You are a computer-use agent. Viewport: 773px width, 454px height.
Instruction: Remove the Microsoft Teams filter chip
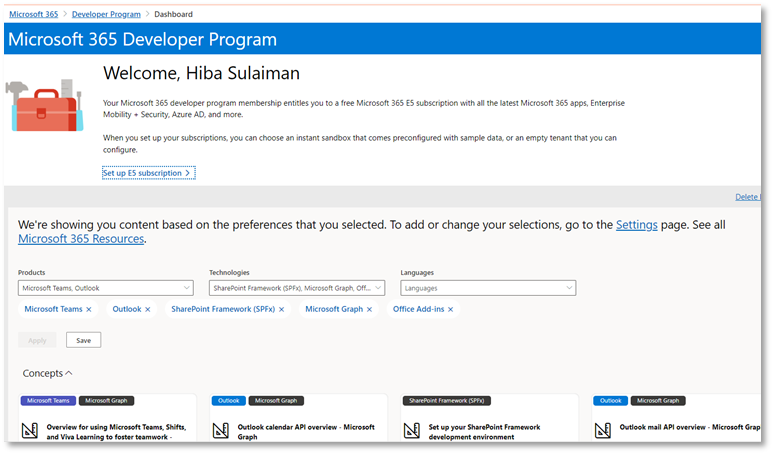pyautogui.click(x=89, y=310)
